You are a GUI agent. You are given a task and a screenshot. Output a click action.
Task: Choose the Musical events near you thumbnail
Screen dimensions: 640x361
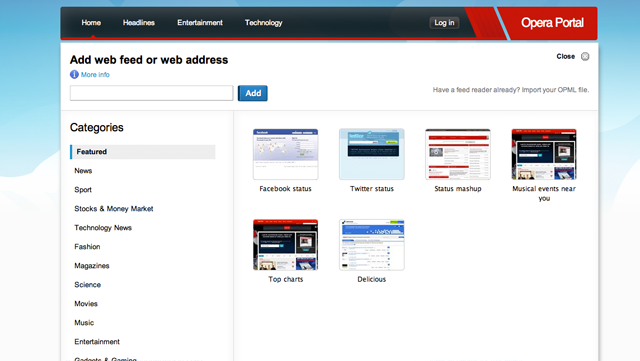click(x=544, y=154)
